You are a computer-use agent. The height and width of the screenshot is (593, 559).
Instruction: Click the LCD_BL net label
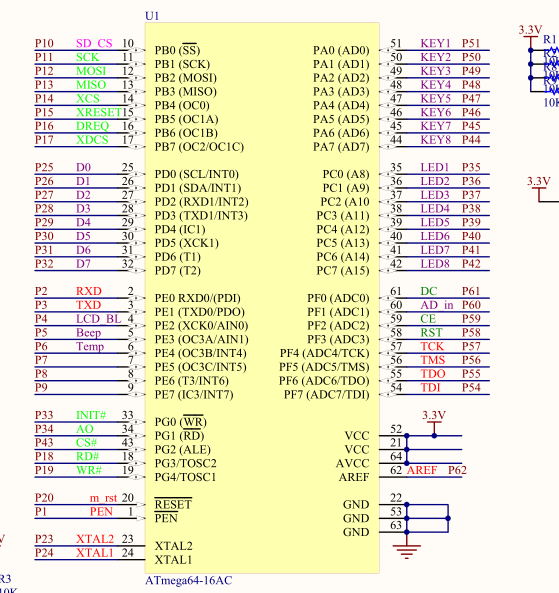click(99, 319)
